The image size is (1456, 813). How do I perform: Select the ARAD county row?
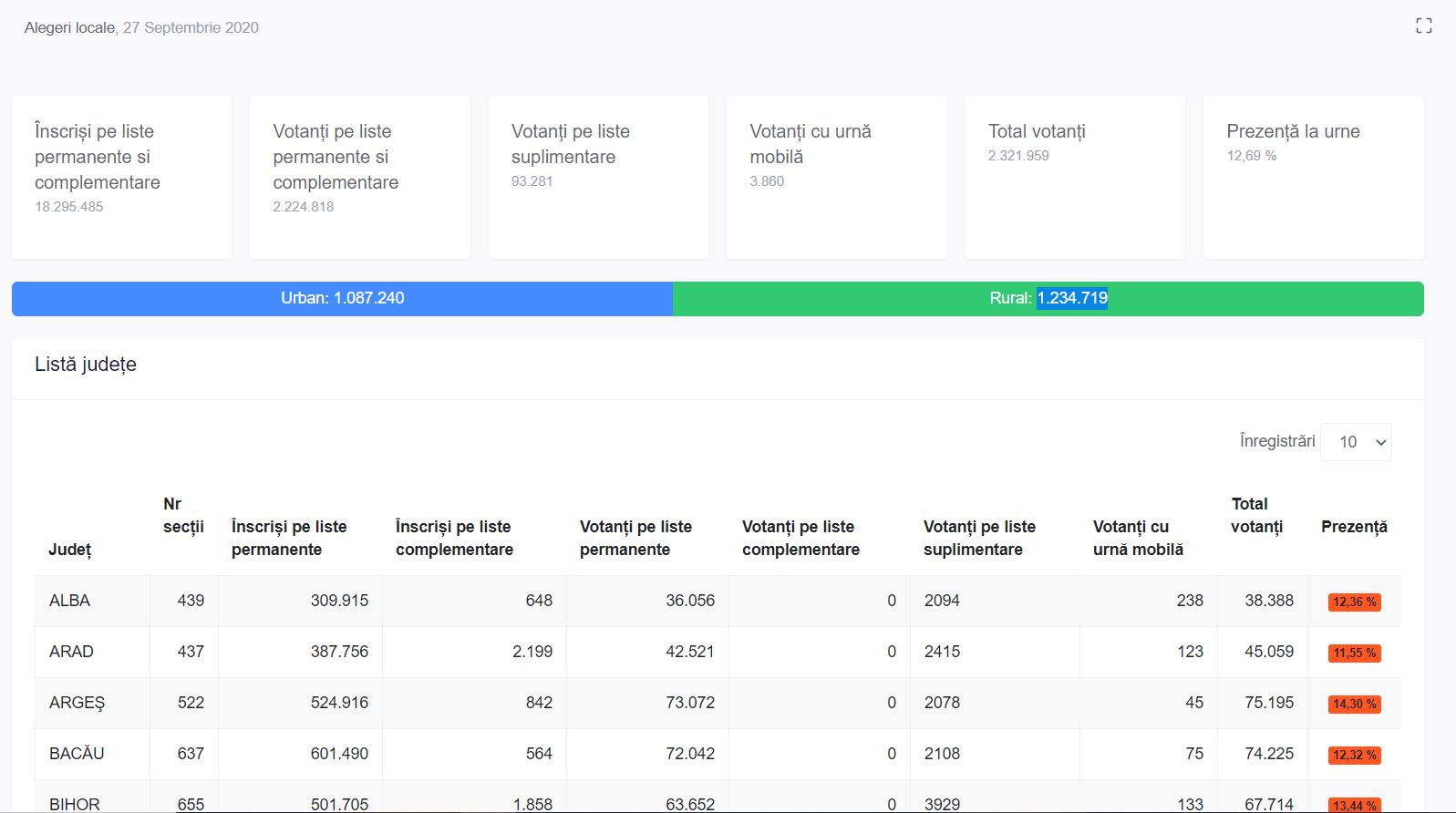(71, 652)
